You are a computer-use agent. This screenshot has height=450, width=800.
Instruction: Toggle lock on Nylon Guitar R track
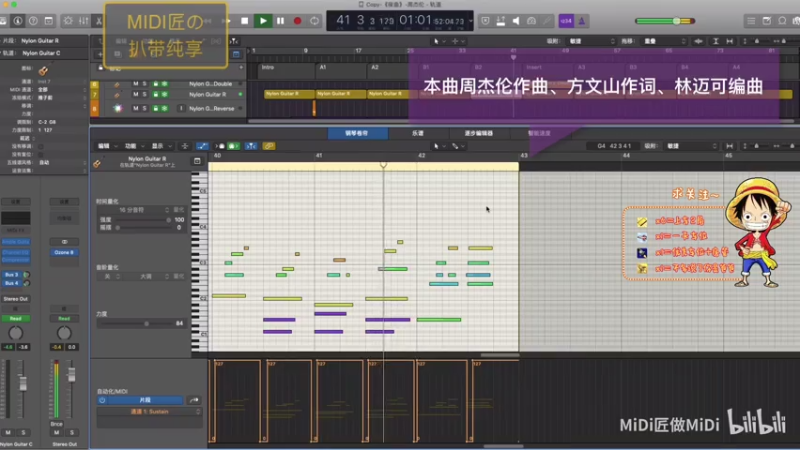tap(156, 94)
